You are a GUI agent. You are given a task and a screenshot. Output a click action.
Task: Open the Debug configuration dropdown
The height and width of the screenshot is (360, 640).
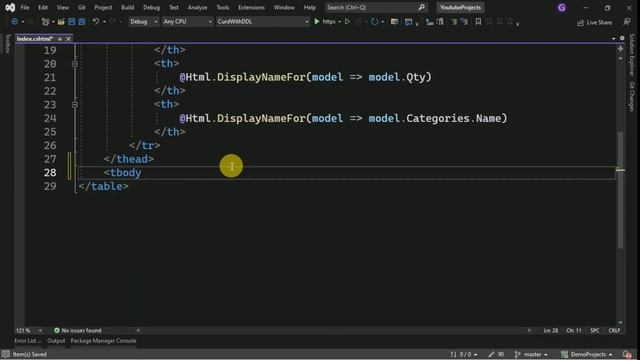coord(144,22)
